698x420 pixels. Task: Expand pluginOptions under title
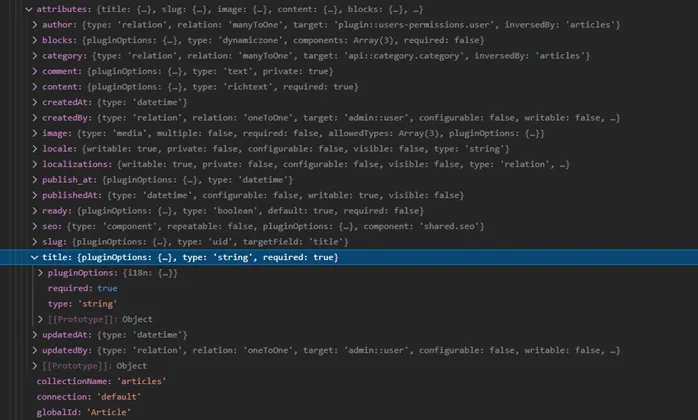point(41,273)
